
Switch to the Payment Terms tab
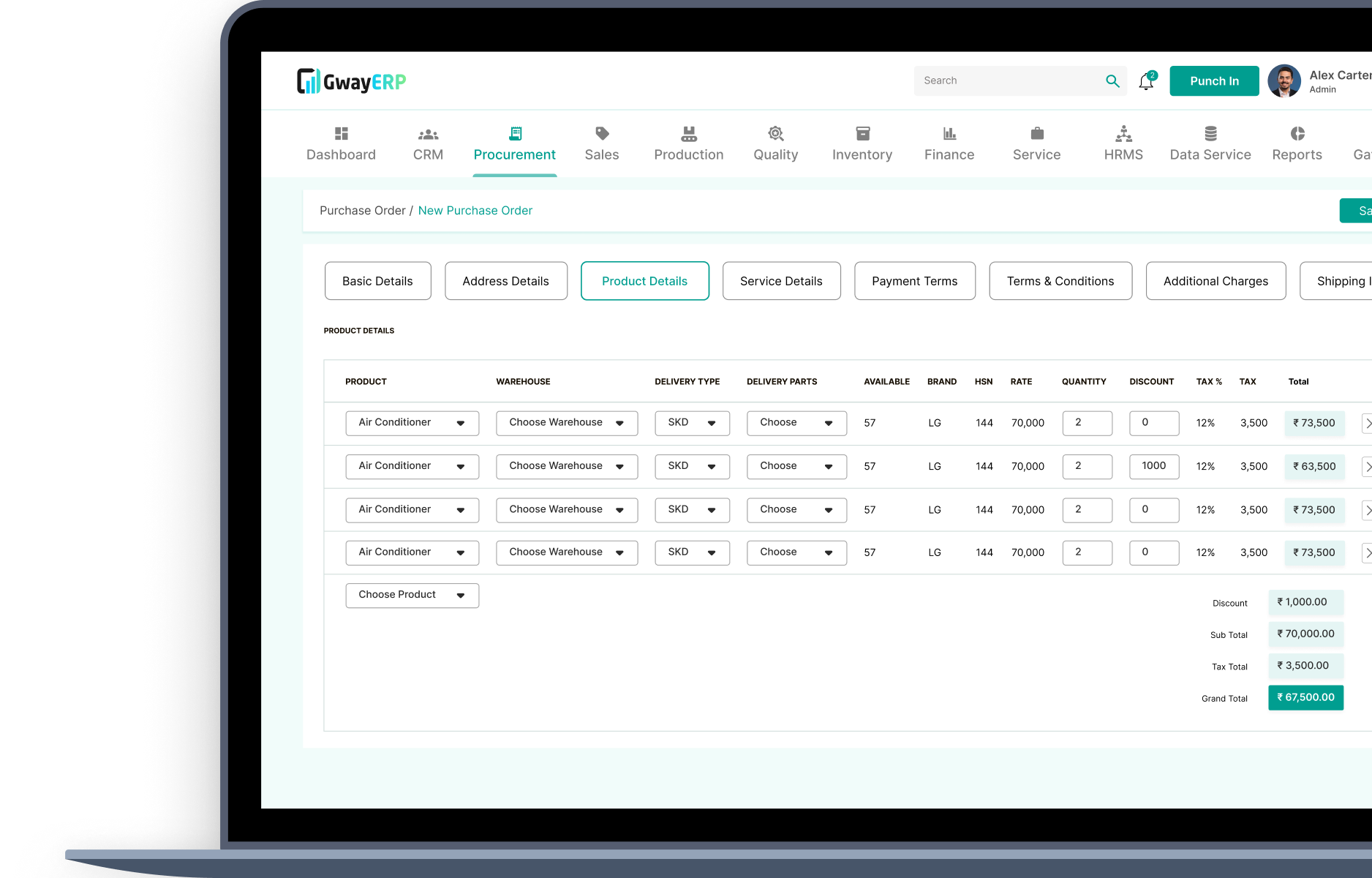point(914,281)
